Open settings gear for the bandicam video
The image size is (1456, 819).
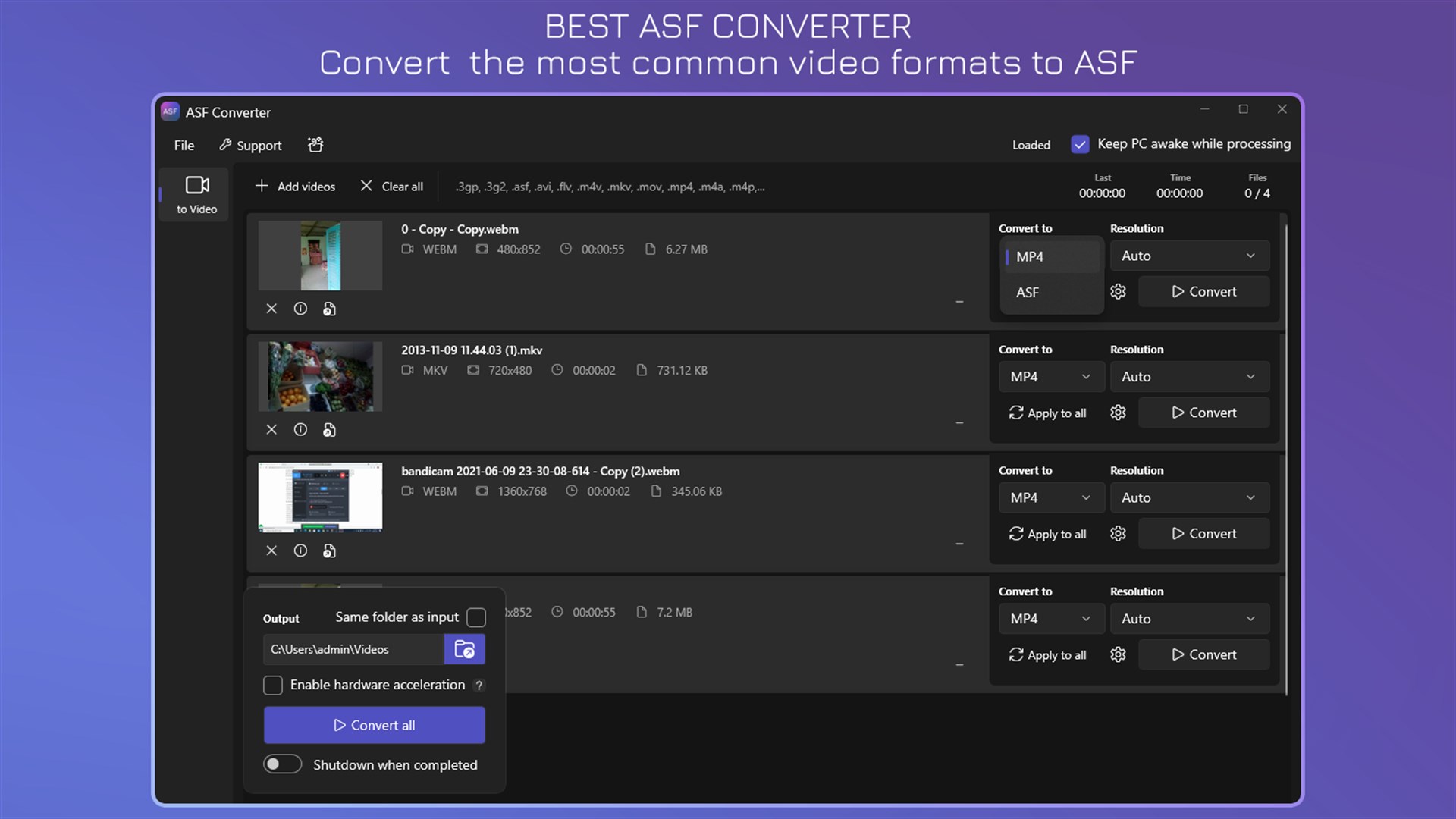click(1118, 534)
